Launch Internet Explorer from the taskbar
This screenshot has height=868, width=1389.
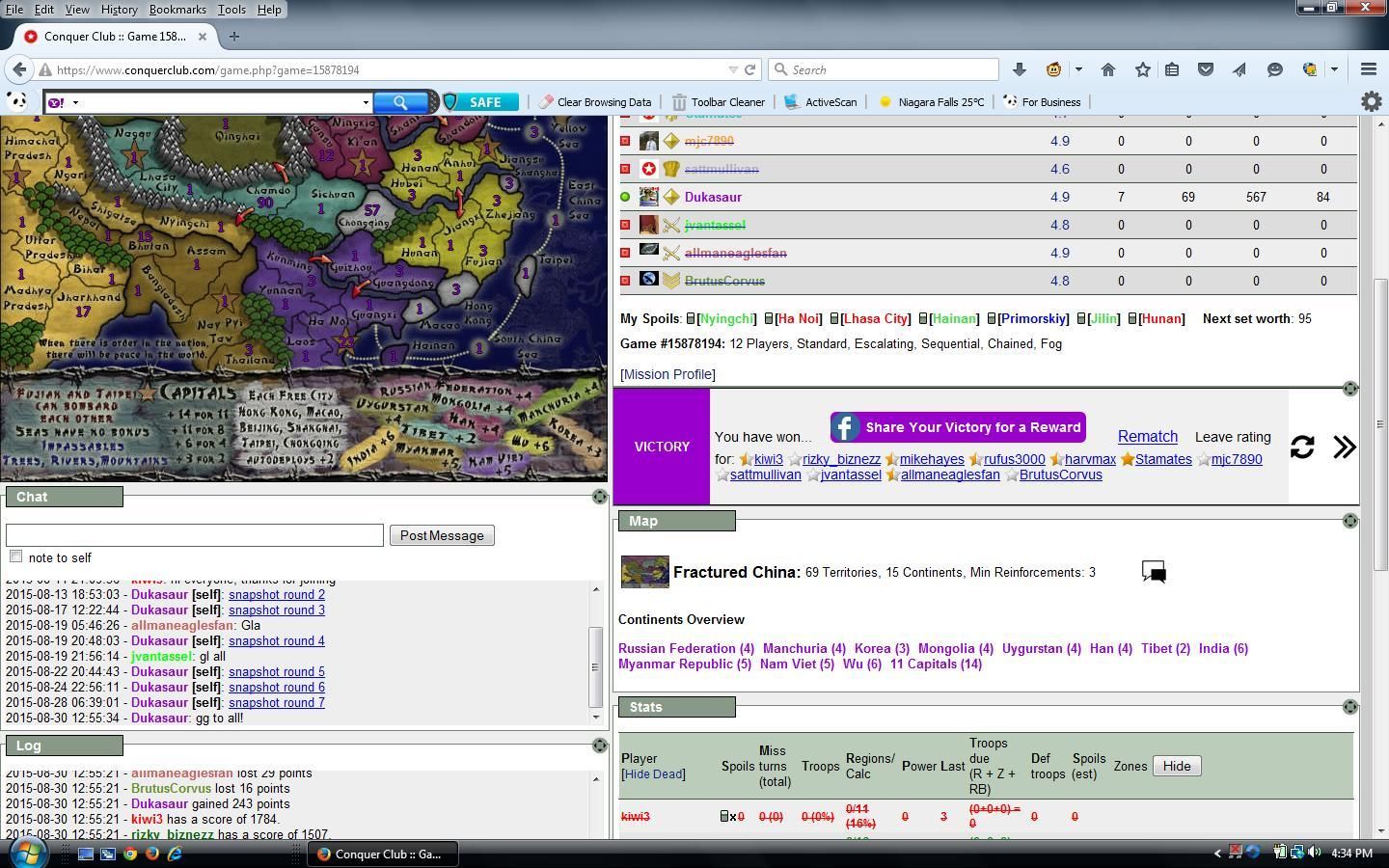point(175,854)
